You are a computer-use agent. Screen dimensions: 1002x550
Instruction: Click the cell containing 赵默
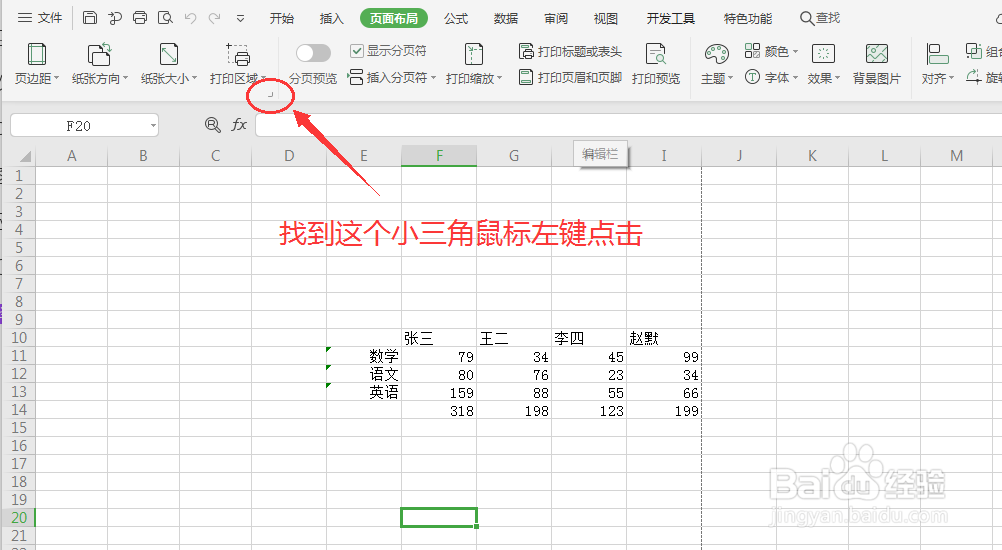click(x=663, y=338)
